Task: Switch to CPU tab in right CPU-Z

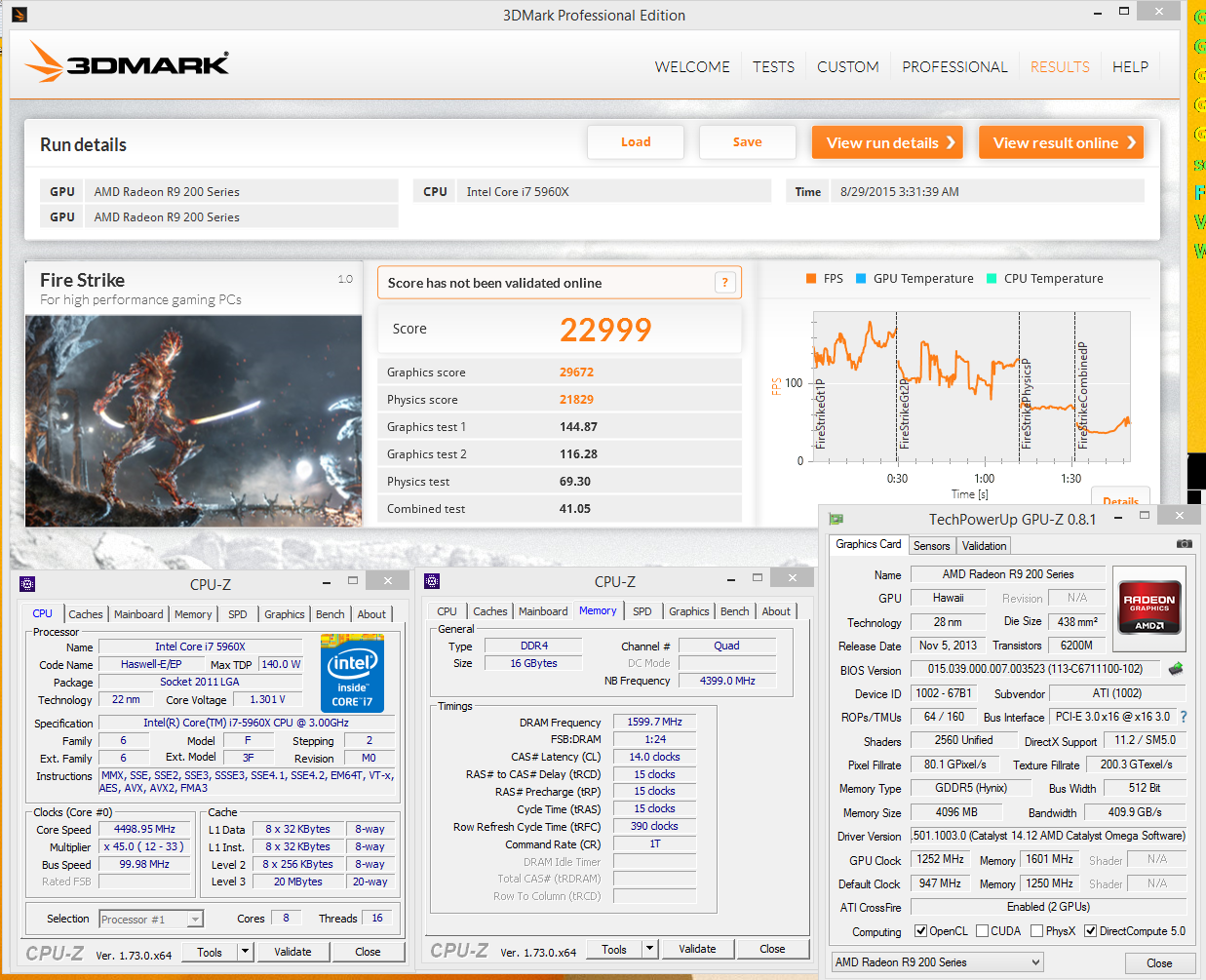Action: click(447, 611)
